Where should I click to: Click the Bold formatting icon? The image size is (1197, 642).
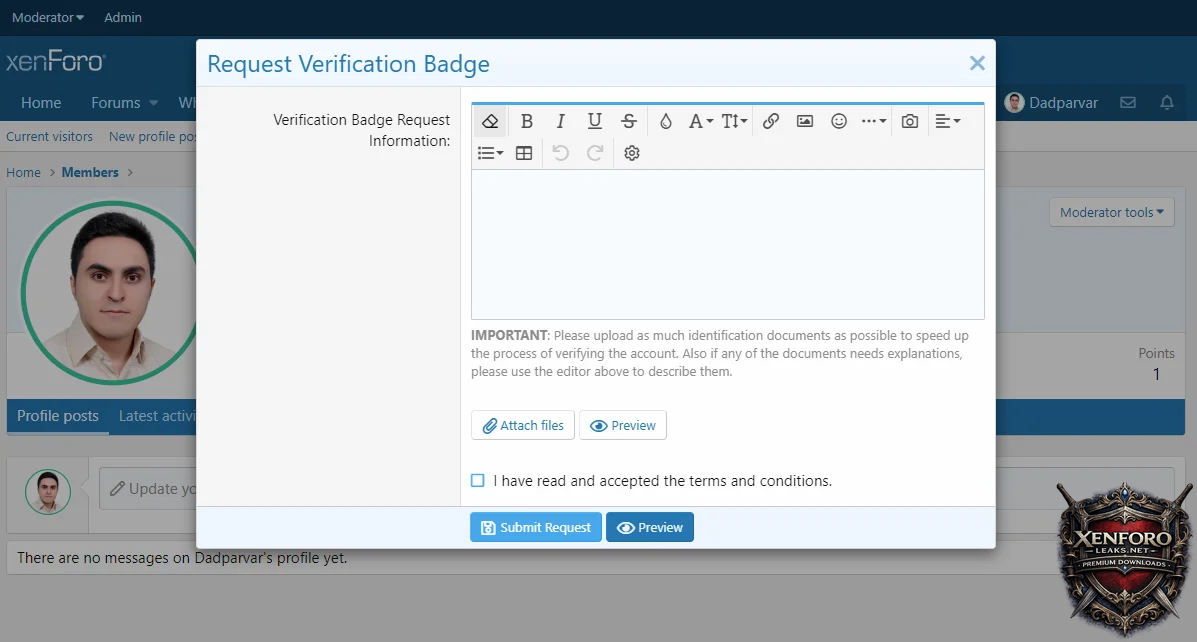(x=527, y=121)
